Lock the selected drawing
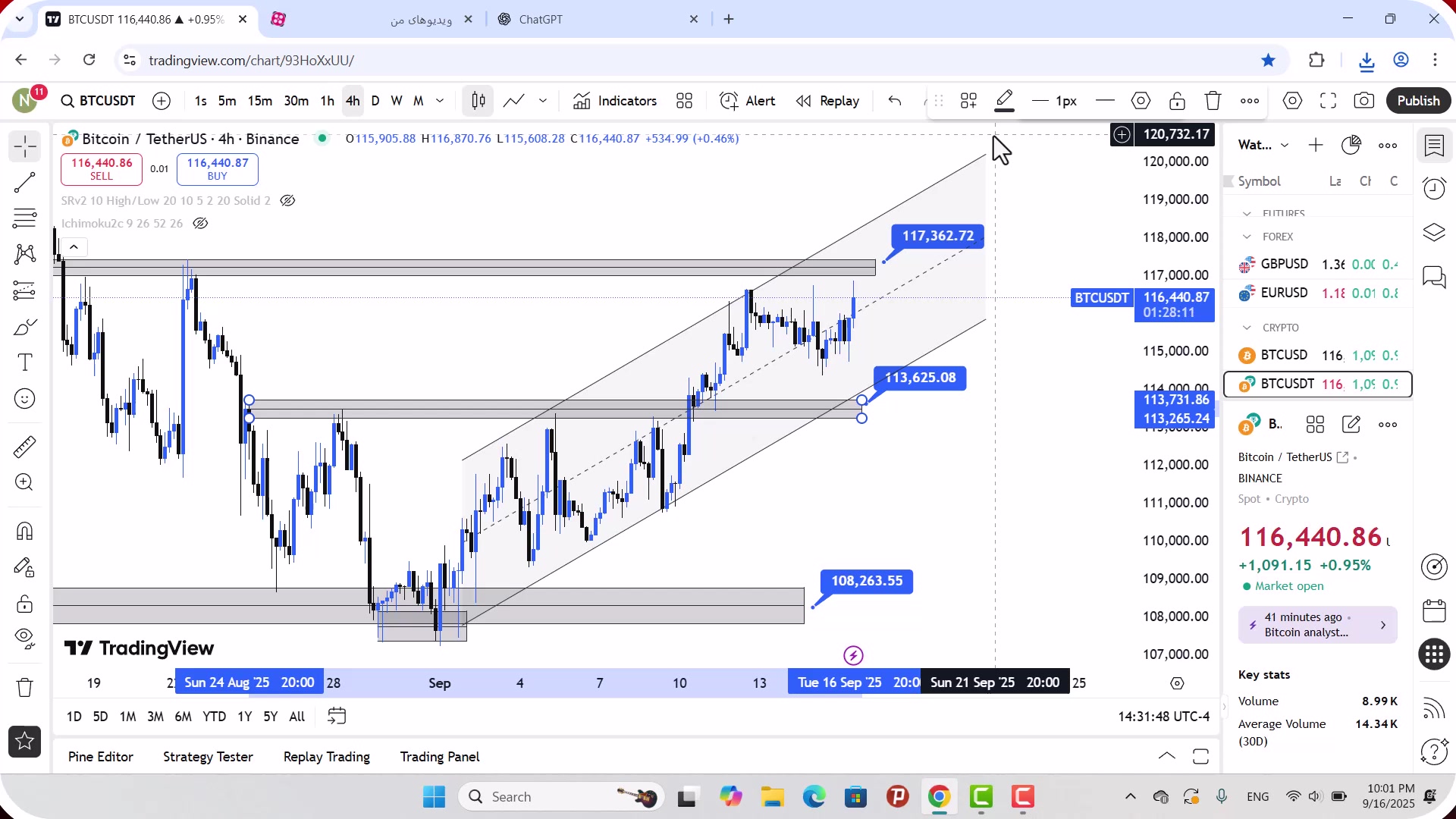 pos(1177,101)
